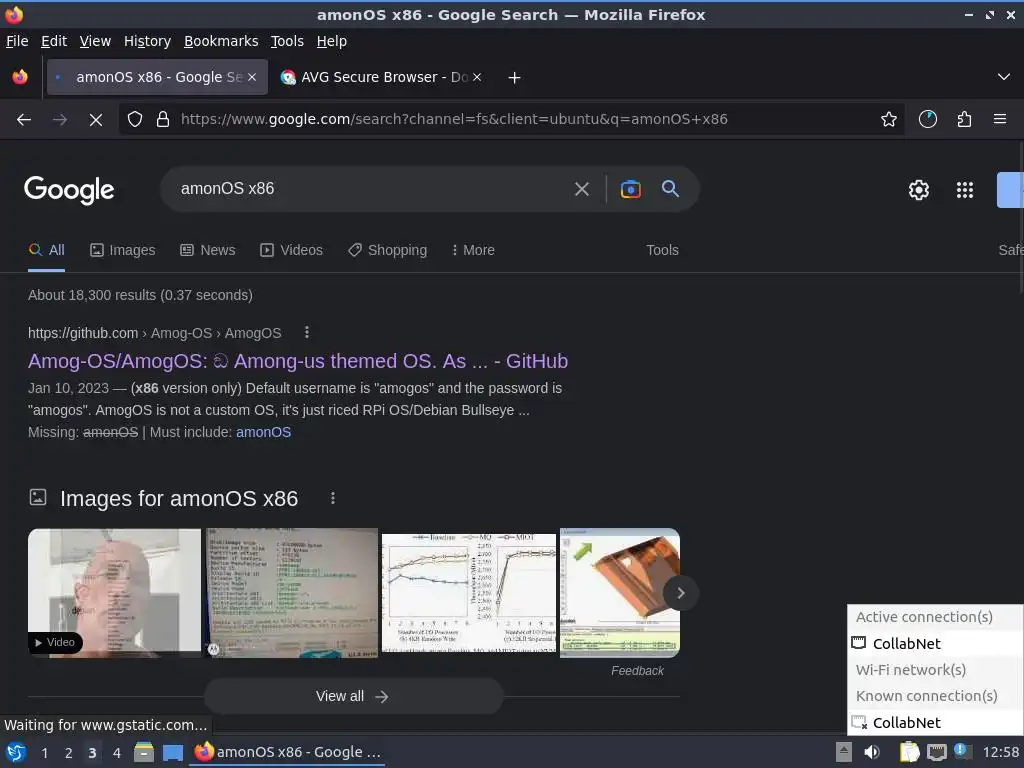The width and height of the screenshot is (1024, 768).
Task: Open the Tools search options
Action: click(x=662, y=250)
